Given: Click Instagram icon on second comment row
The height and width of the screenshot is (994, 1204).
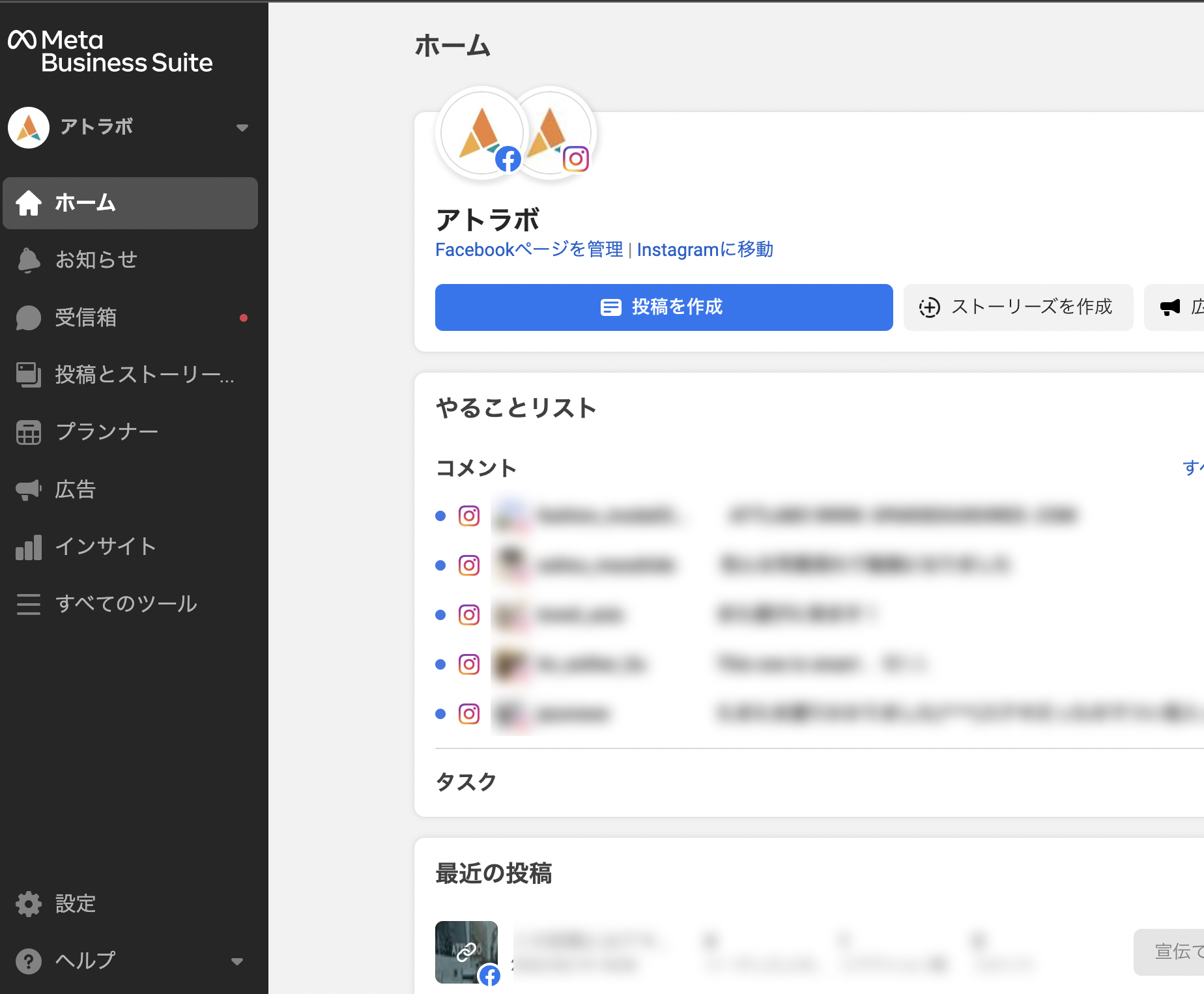Looking at the screenshot, I should (x=469, y=565).
